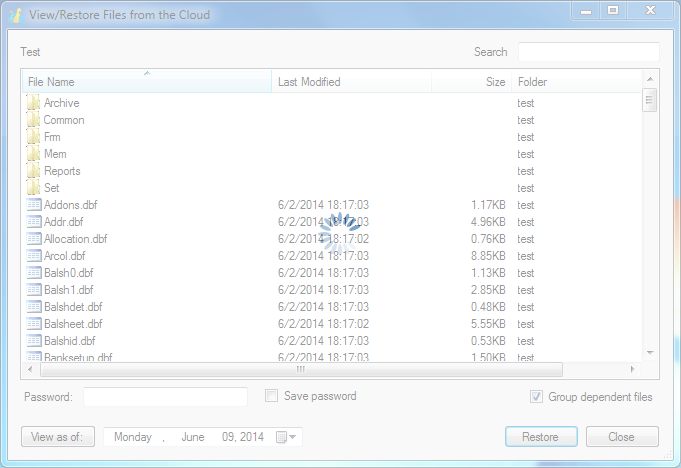This screenshot has height=468, width=681.
Task: Click the Archive folder icon
Action: point(33,103)
